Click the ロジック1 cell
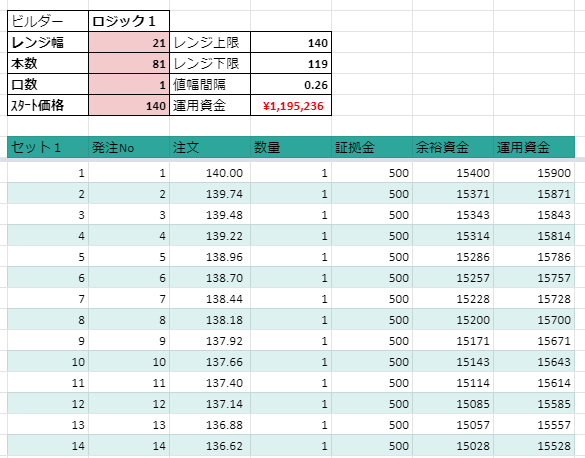The image size is (585, 458). [x=129, y=21]
